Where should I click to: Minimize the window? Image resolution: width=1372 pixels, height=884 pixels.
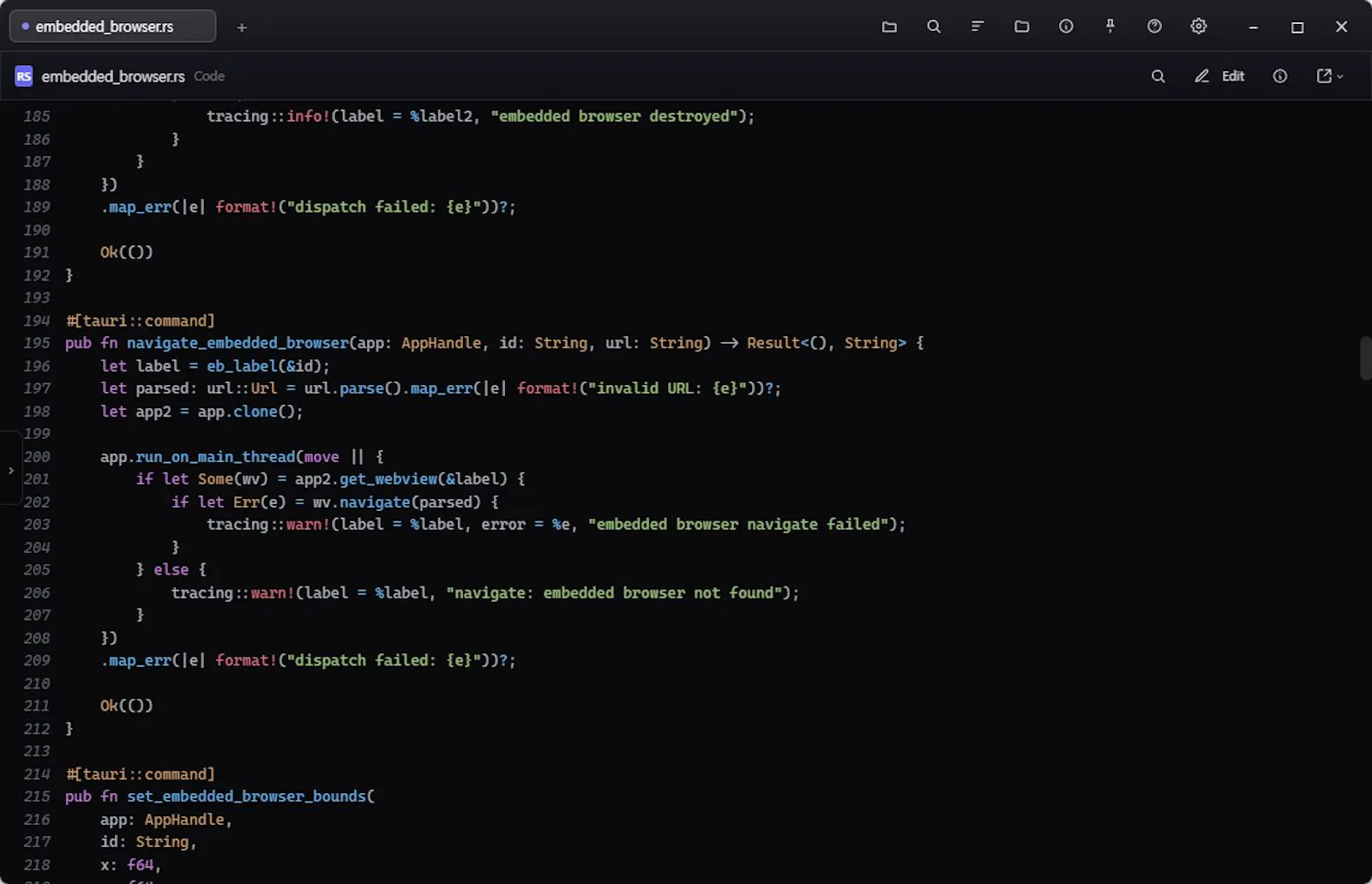(x=1253, y=27)
